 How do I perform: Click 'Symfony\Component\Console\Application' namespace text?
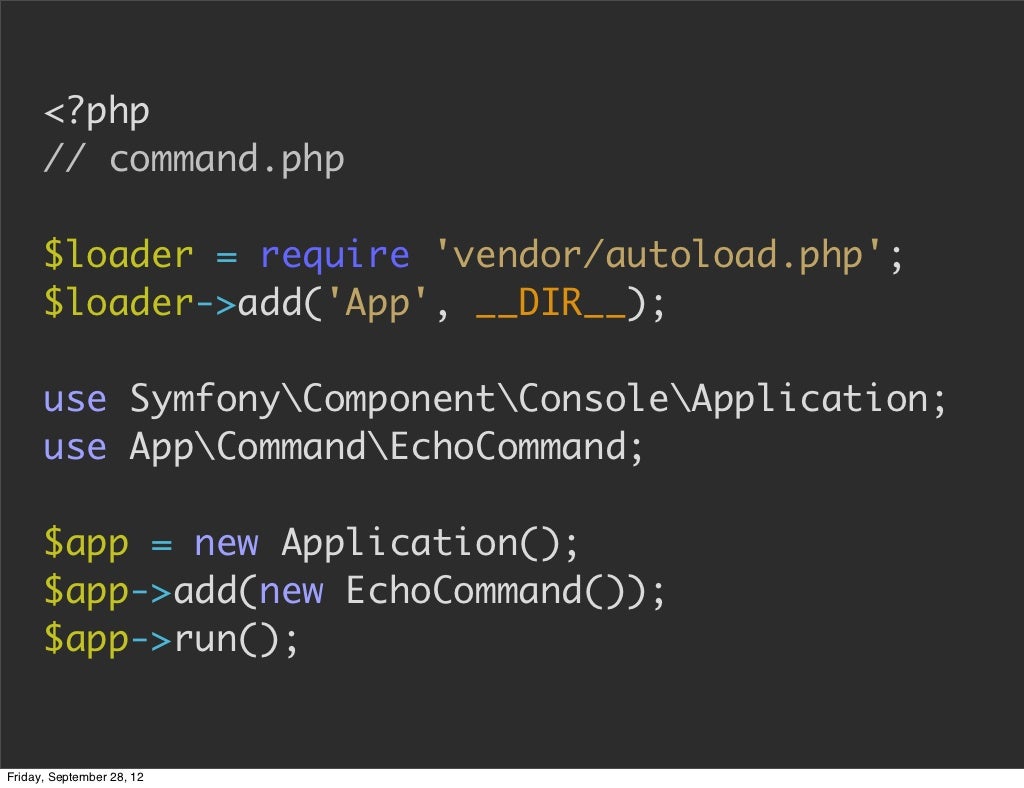pyautogui.click(x=529, y=400)
